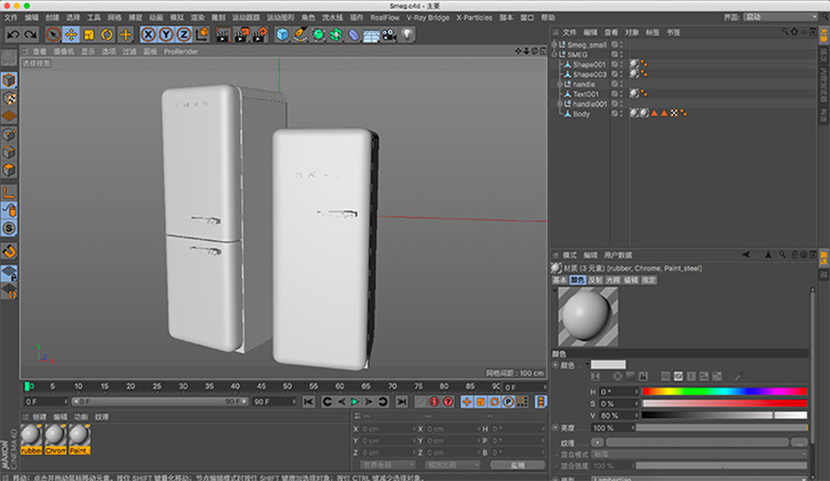This screenshot has height=481, width=830.
Task: Toggle visibility dots for handle001
Action: pos(621,104)
